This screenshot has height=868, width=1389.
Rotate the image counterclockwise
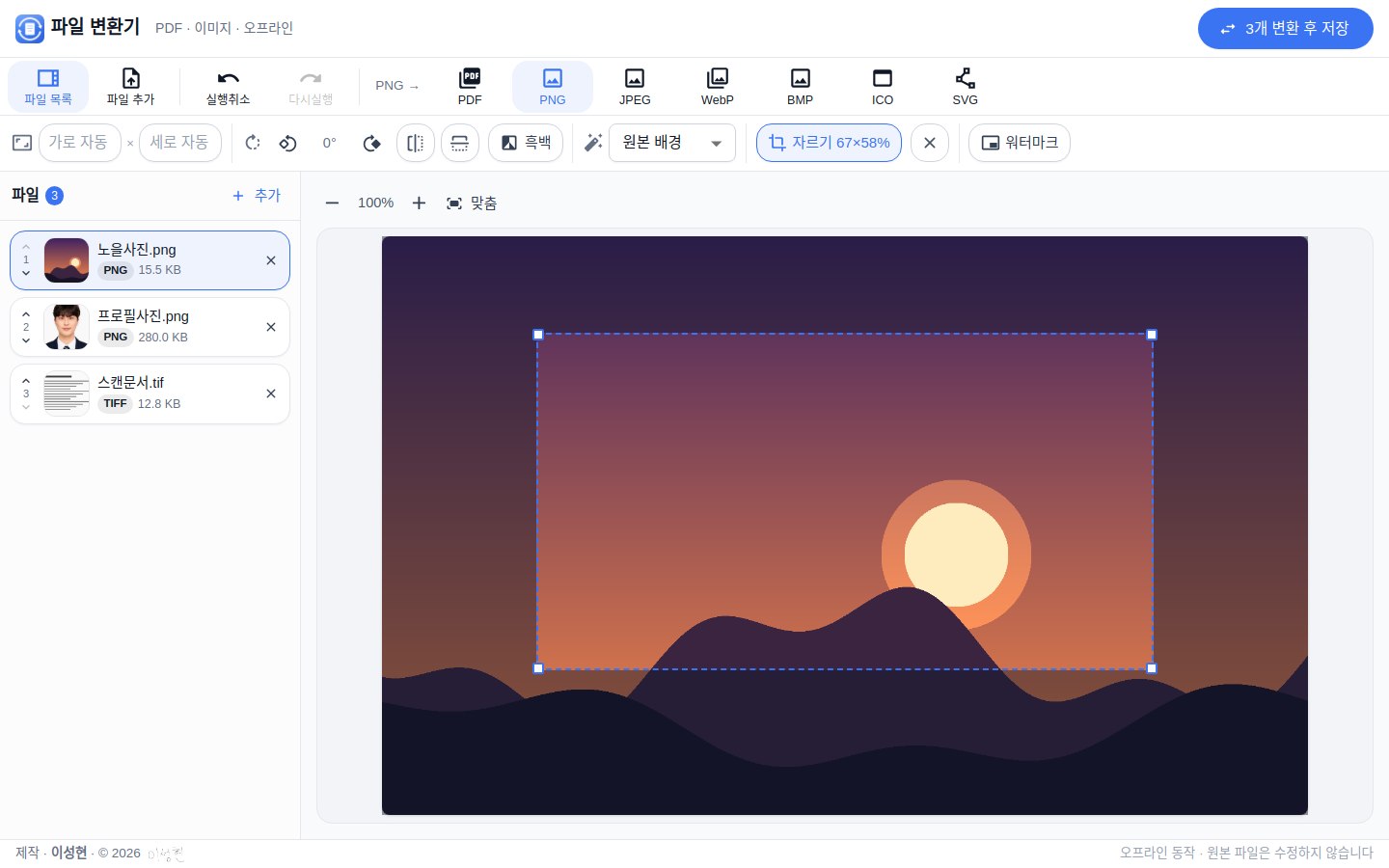click(x=287, y=143)
